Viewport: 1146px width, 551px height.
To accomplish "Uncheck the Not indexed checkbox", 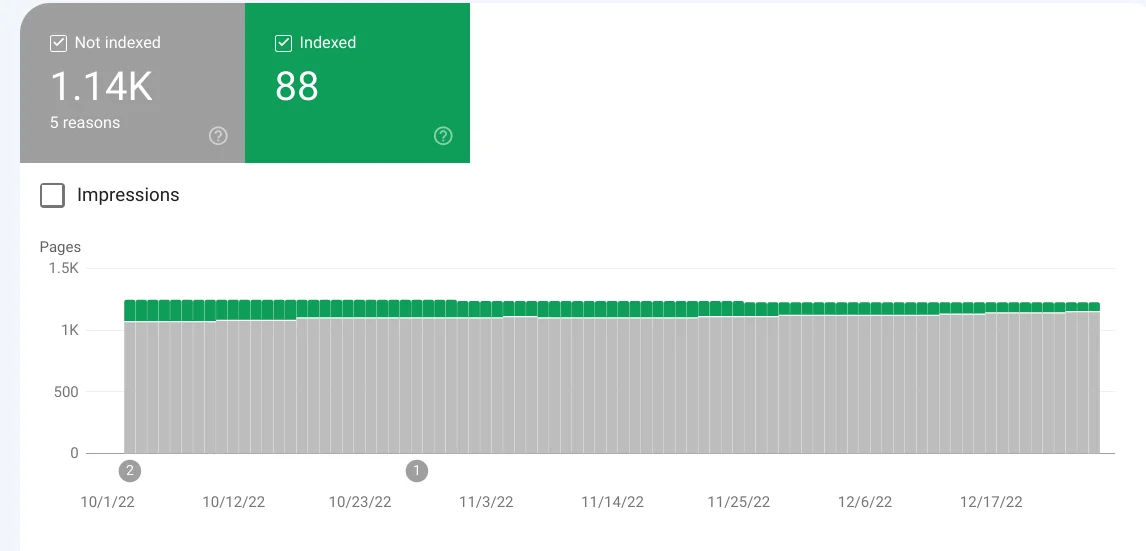I will [x=58, y=43].
